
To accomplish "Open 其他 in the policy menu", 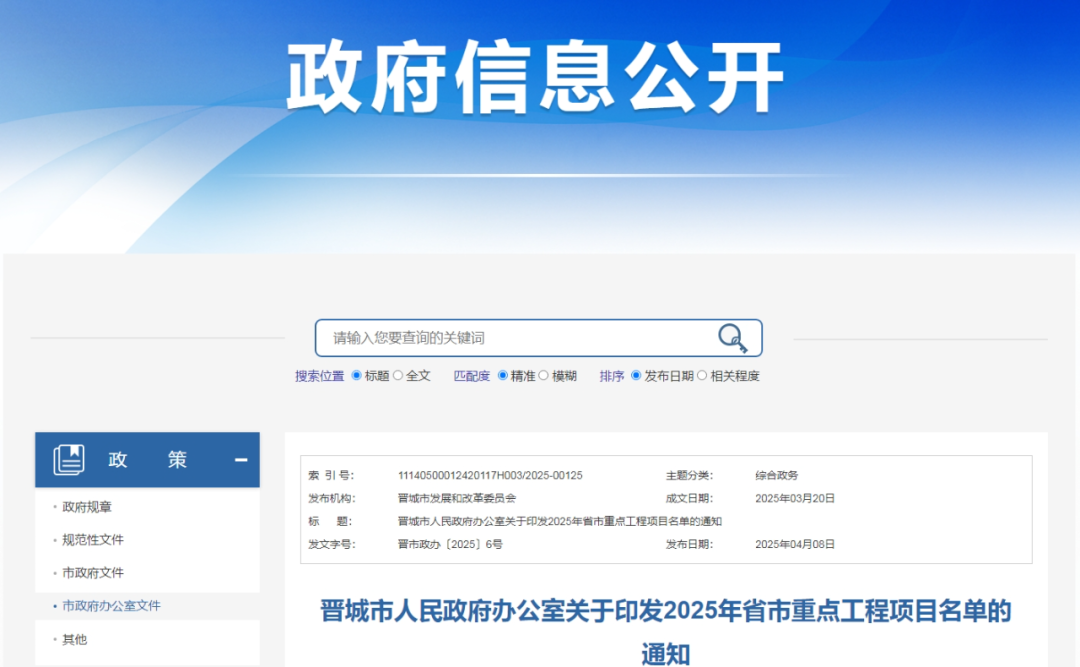I will tap(74, 639).
